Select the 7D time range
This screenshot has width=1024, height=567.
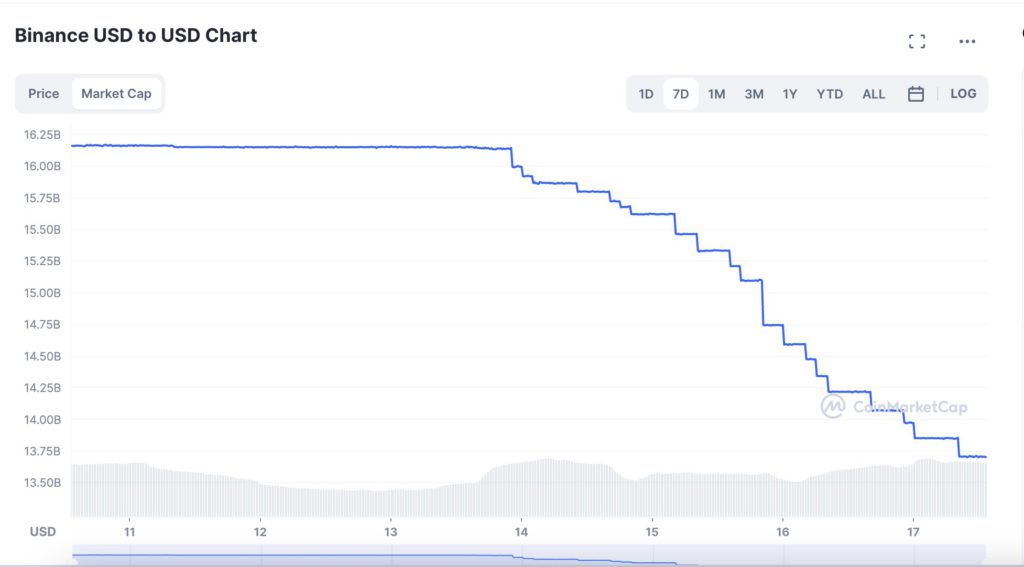tap(680, 94)
